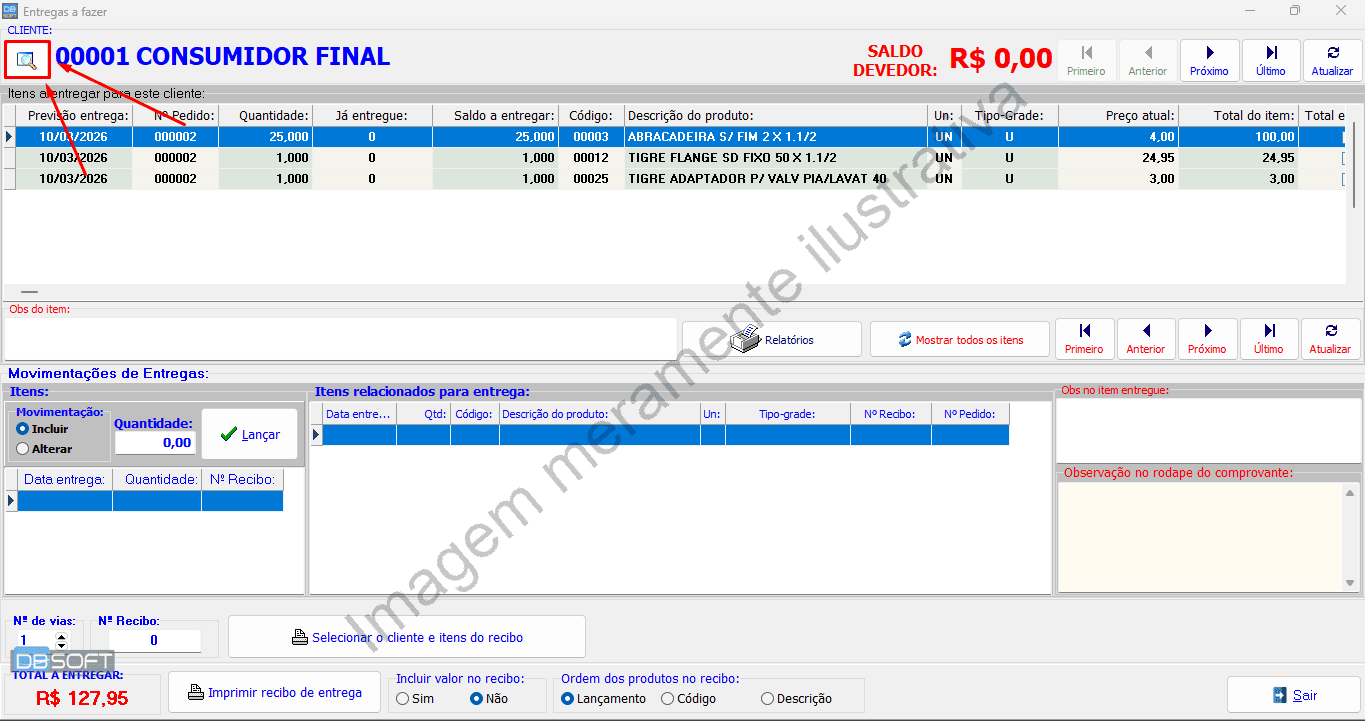Jump to last customer with top Último
1365x721 pixels.
click(1271, 60)
